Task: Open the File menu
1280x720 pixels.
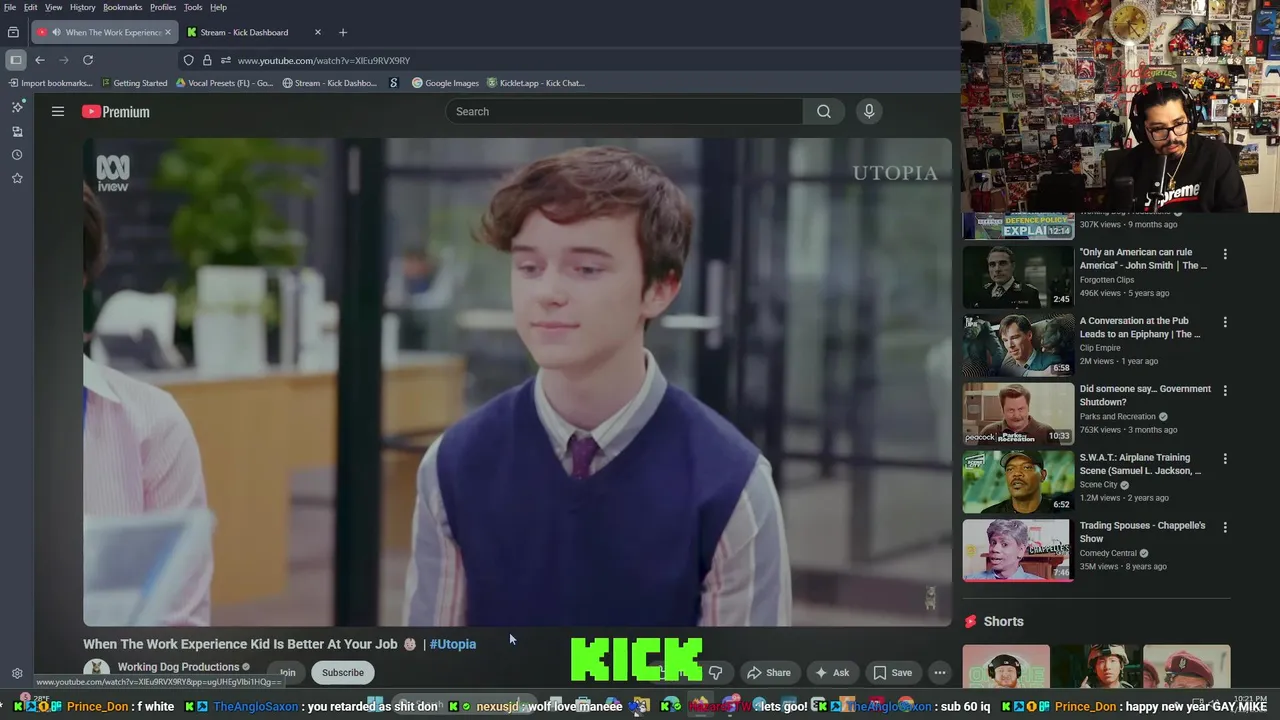Action: click(9, 7)
